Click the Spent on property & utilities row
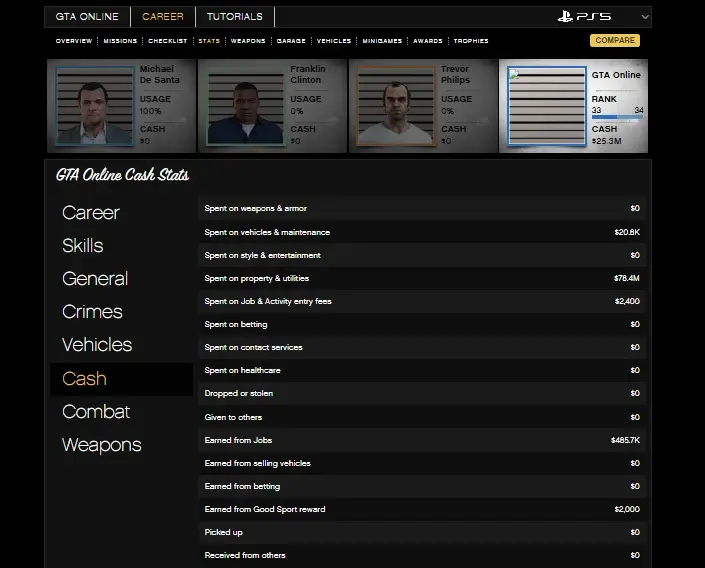The image size is (705, 568). [422, 278]
